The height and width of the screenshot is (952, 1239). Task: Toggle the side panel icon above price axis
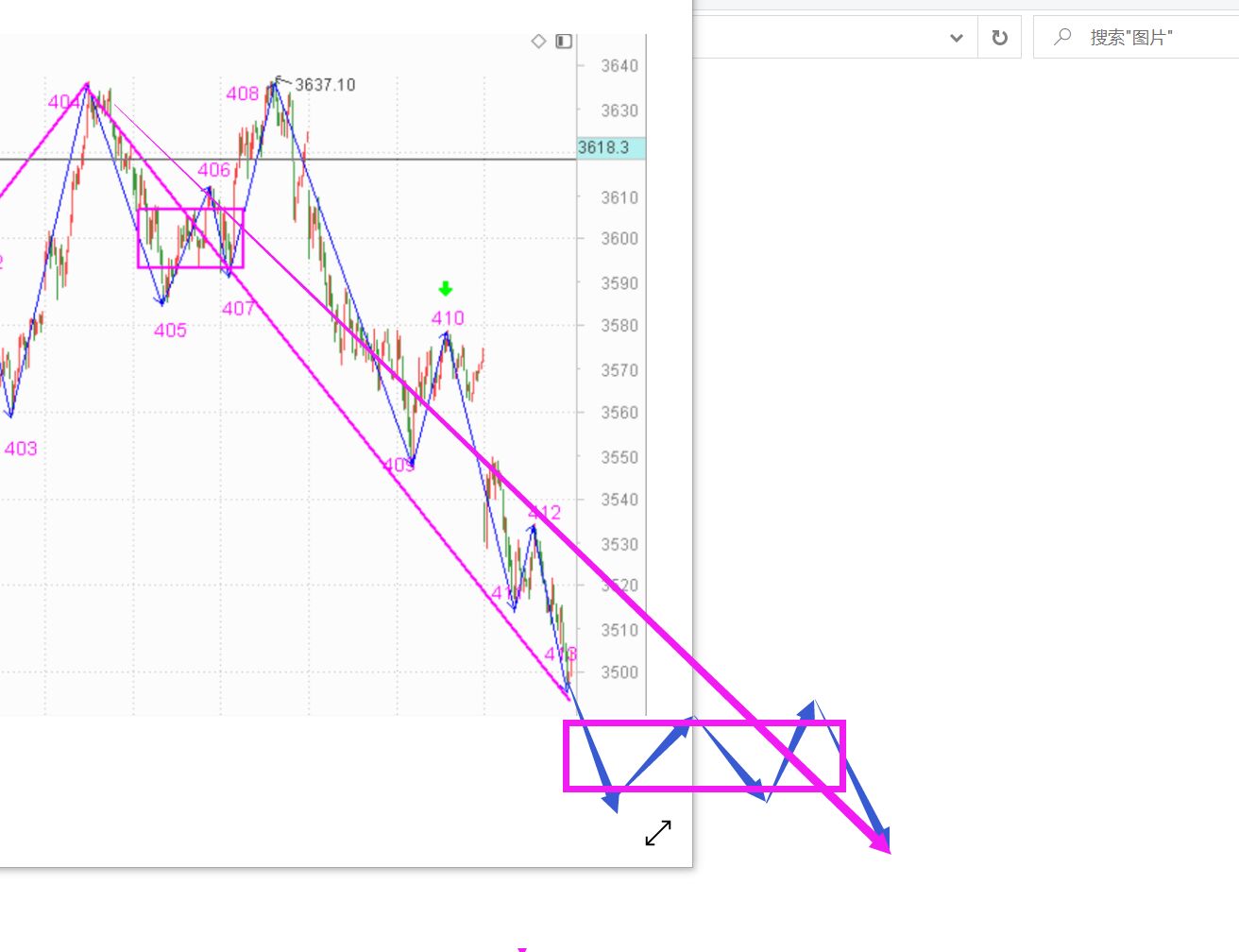tap(564, 42)
